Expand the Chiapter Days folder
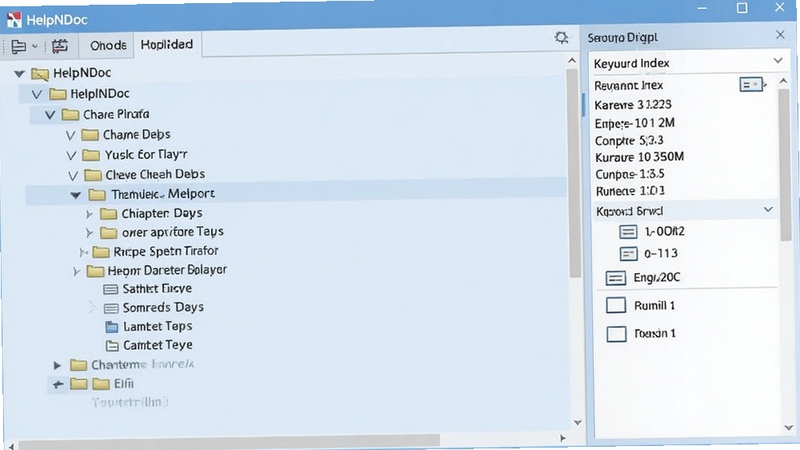This screenshot has width=800, height=450. point(89,214)
